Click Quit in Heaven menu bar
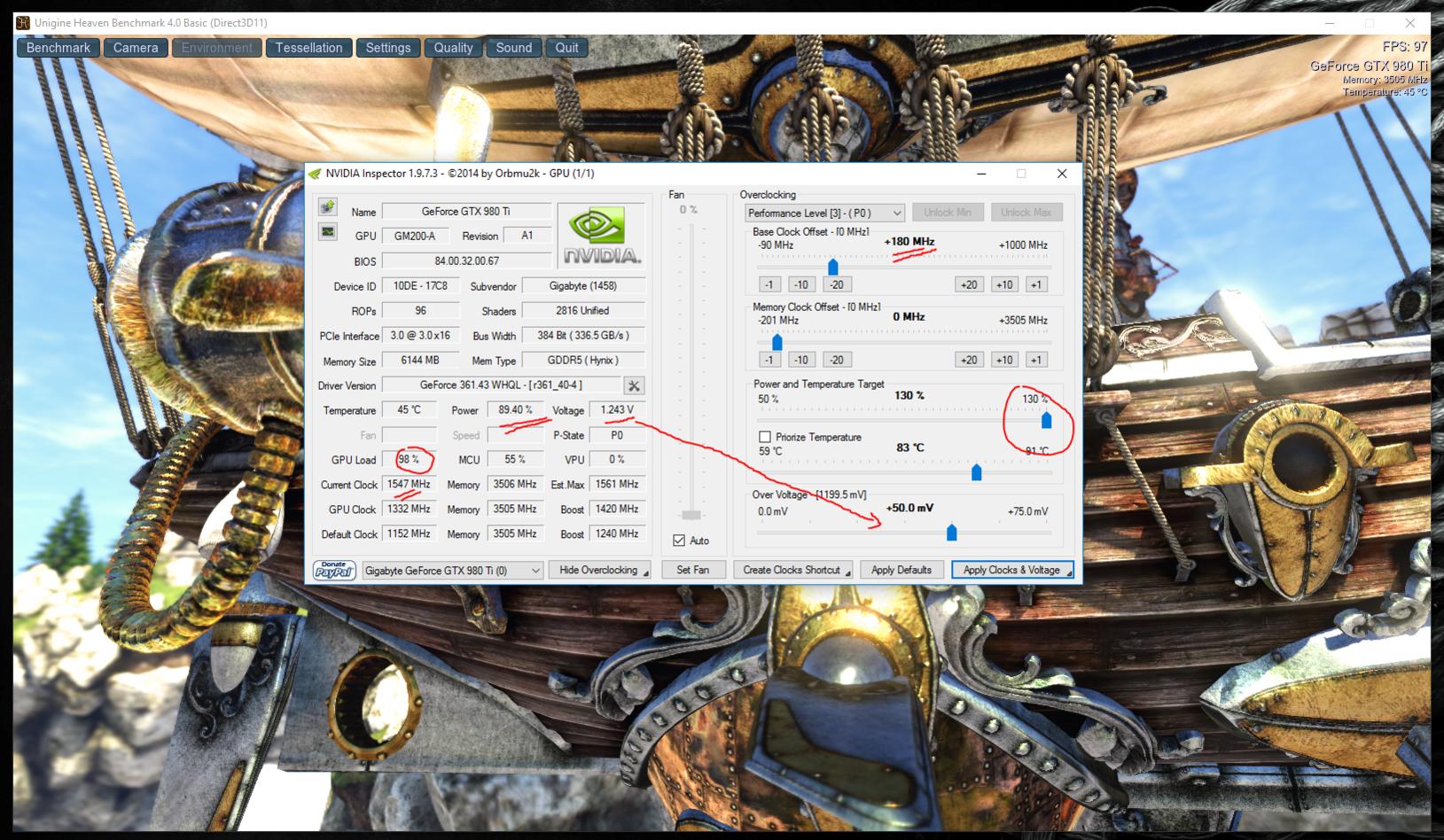The image size is (1444, 840). tap(567, 48)
